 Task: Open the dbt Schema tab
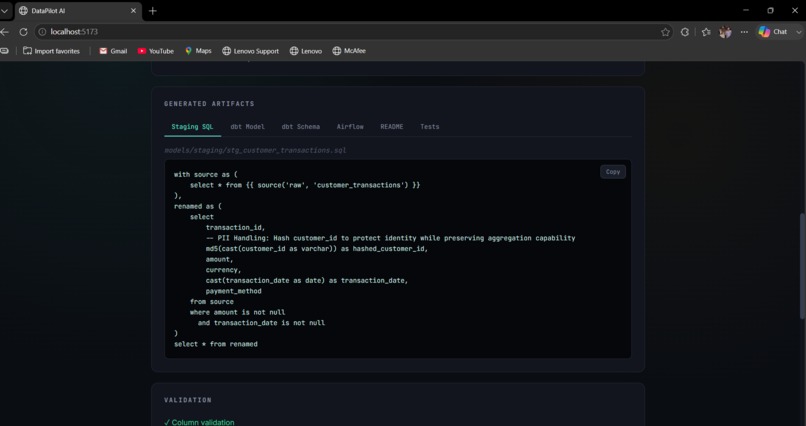tap(301, 127)
